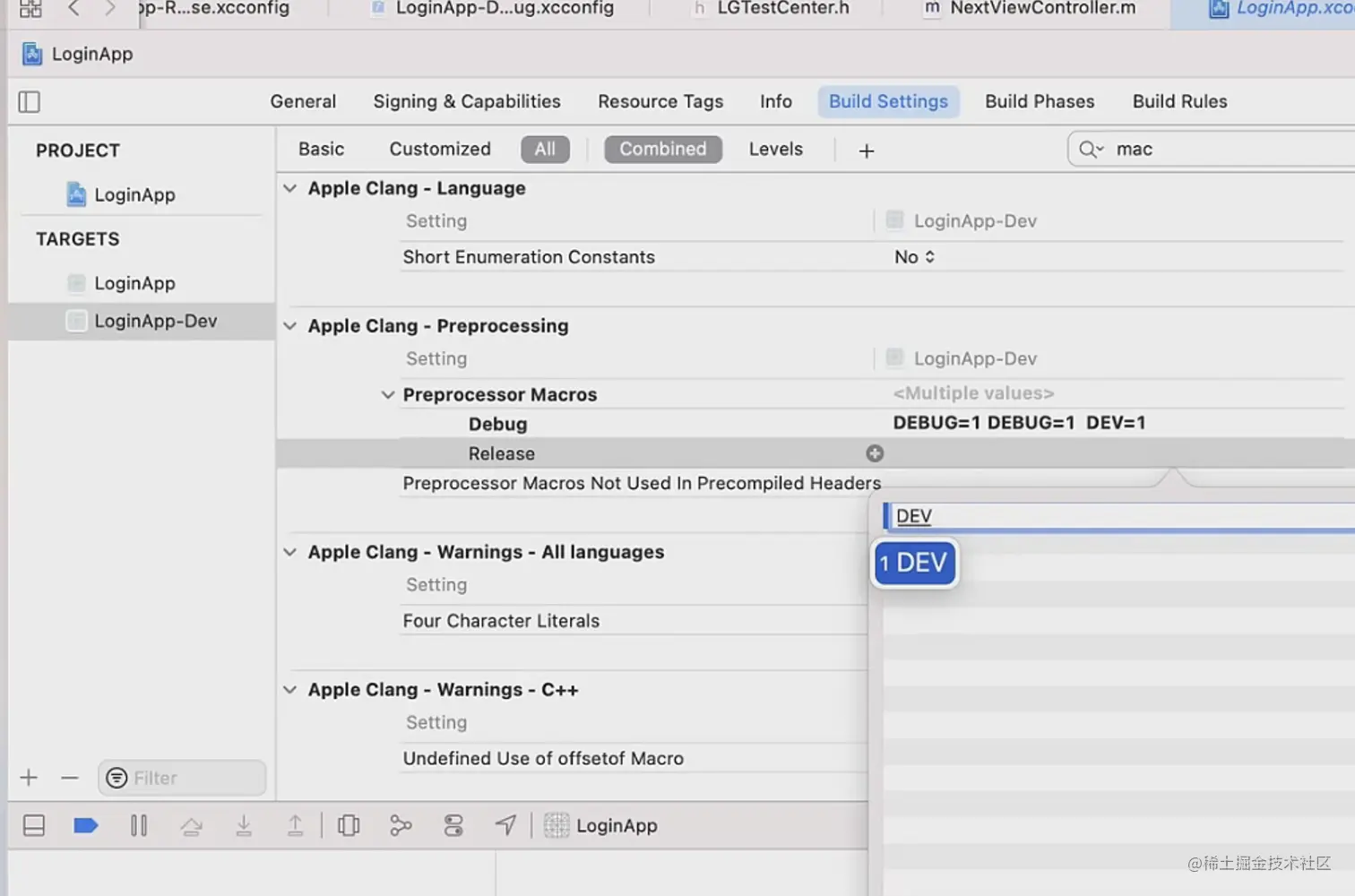1355x896 pixels.
Task: Click <Multiple values> for Preprocessor Macros
Action: tap(973, 393)
